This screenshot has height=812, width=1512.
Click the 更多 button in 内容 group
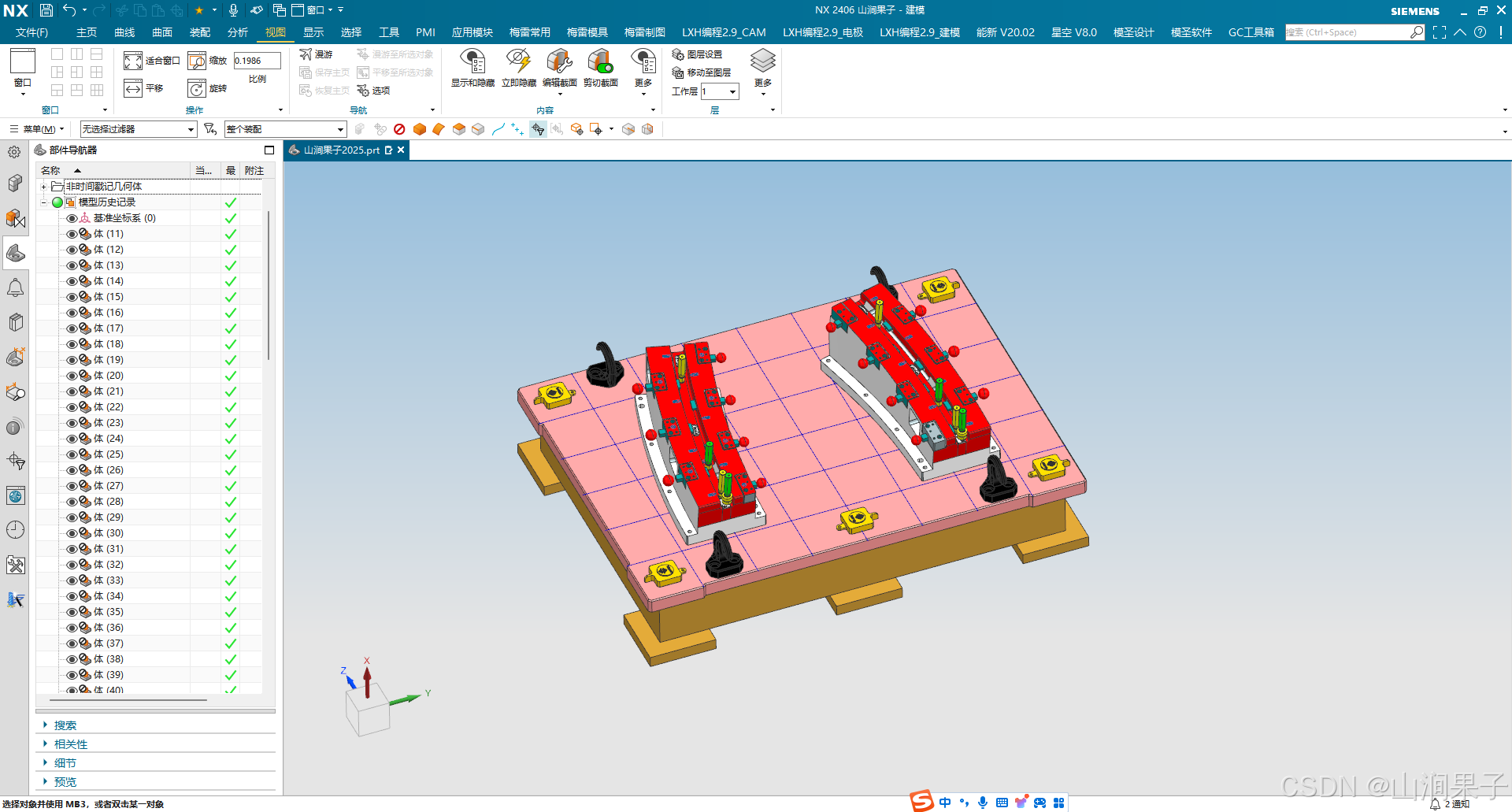[x=643, y=71]
